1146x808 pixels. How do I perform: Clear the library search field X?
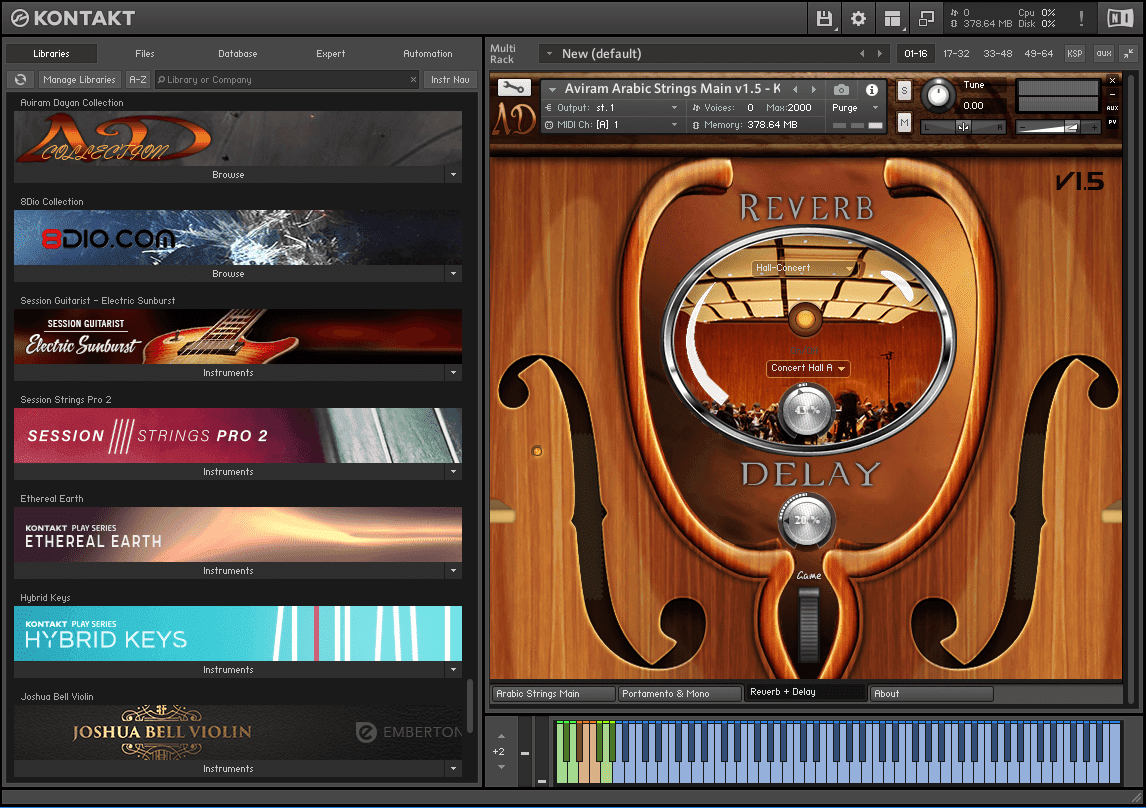[413, 80]
